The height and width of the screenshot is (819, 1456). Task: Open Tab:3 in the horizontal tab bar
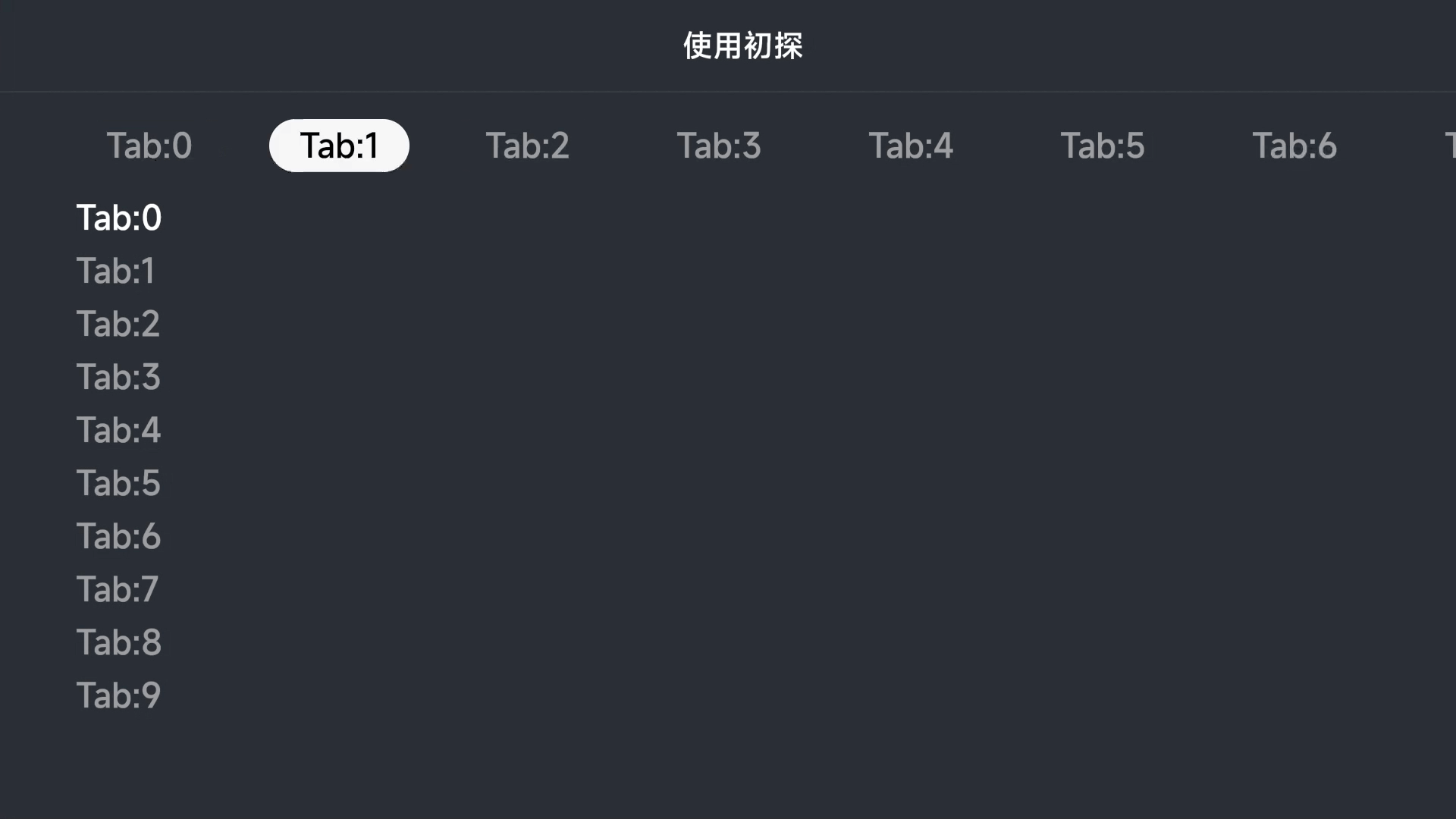[x=719, y=146]
